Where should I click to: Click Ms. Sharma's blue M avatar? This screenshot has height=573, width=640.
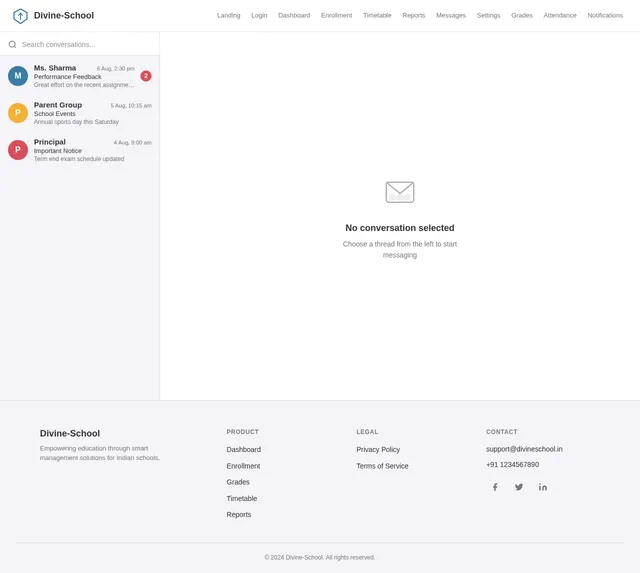18,76
